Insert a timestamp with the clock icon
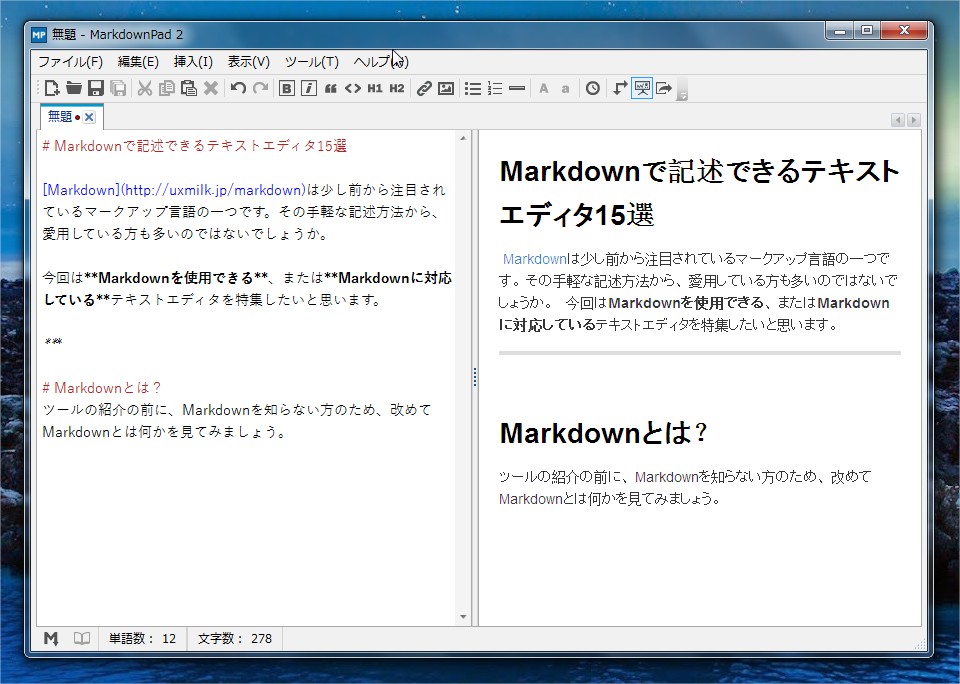The image size is (960, 684). [593, 88]
